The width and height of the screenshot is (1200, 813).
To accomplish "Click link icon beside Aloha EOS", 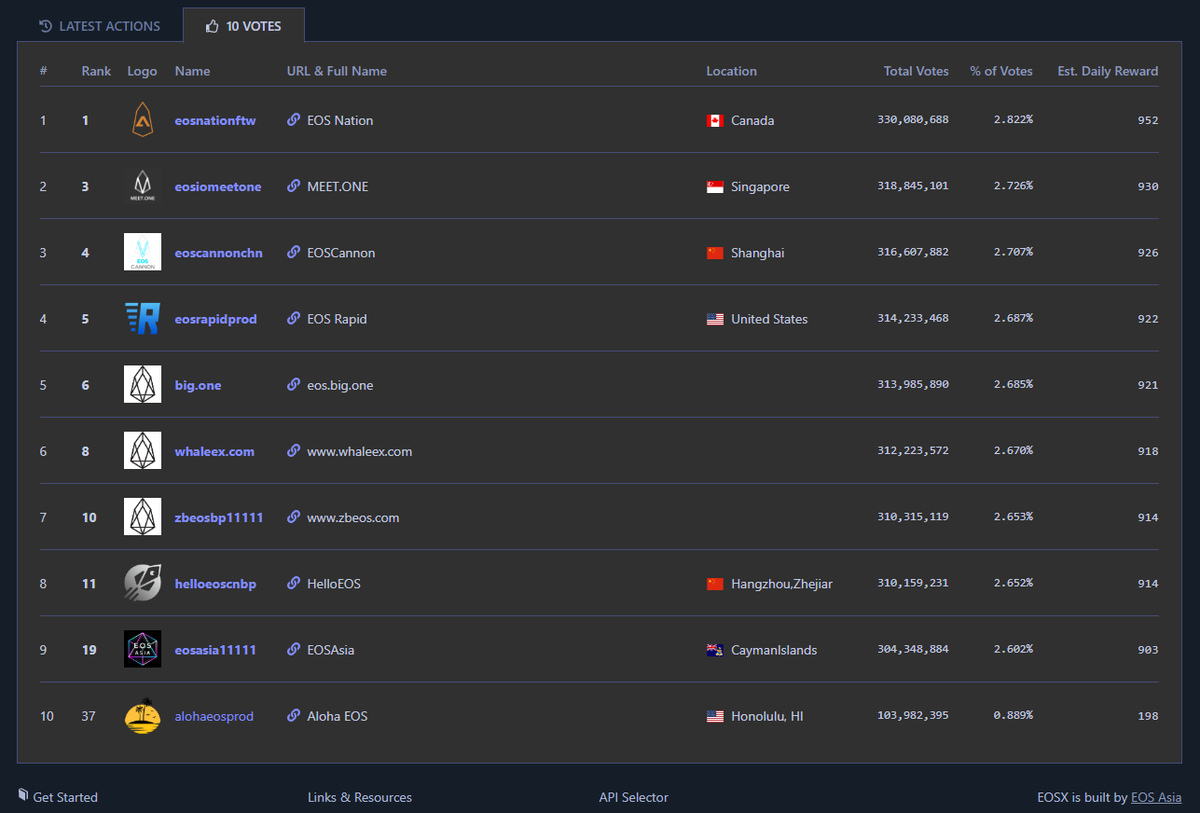I will pos(293,716).
